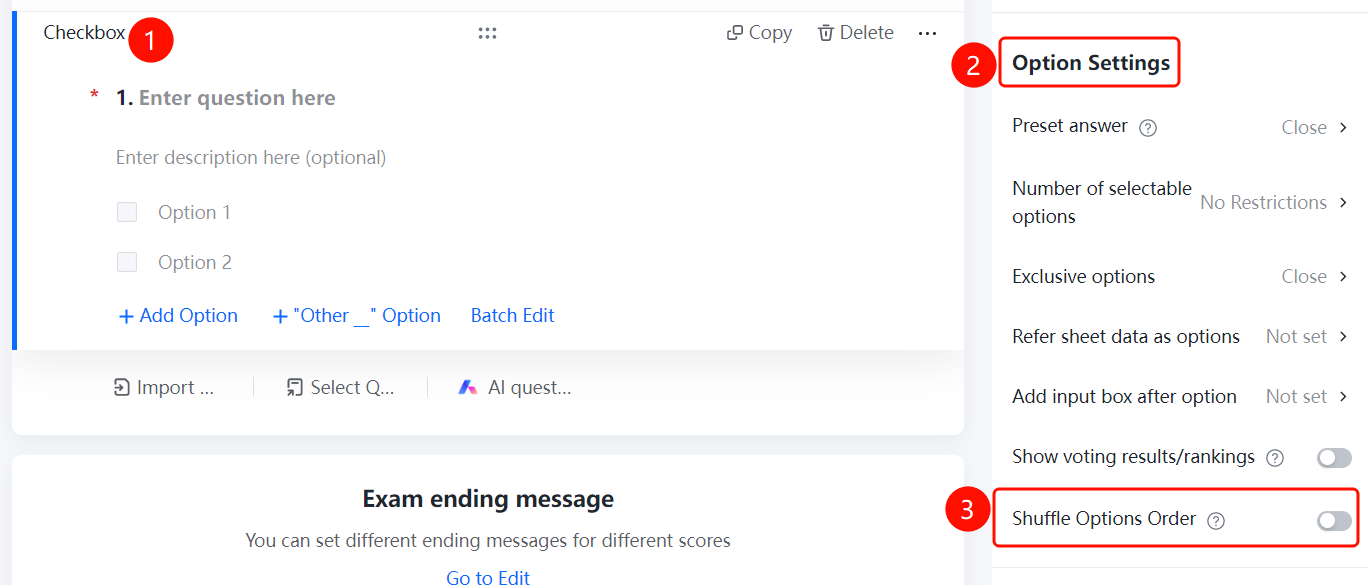Click the AI question generator icon

tap(468, 388)
